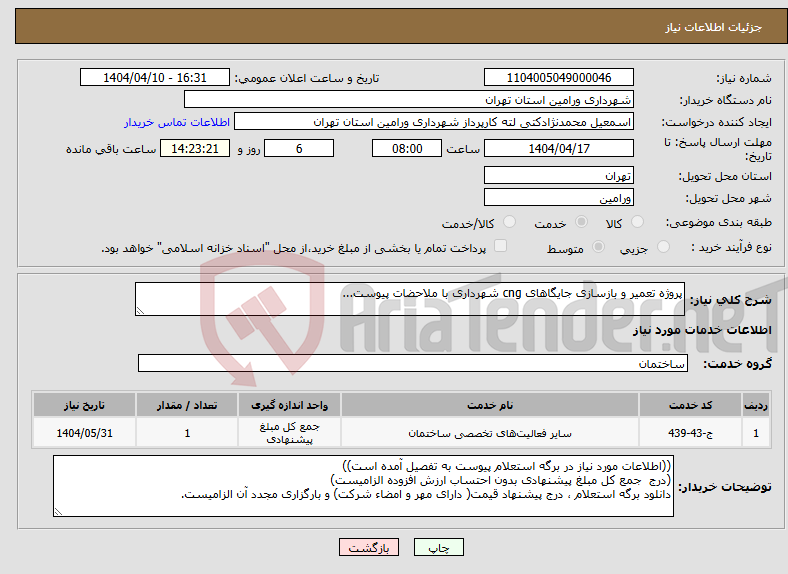Select the کالا/خدمت radio button

[510, 222]
